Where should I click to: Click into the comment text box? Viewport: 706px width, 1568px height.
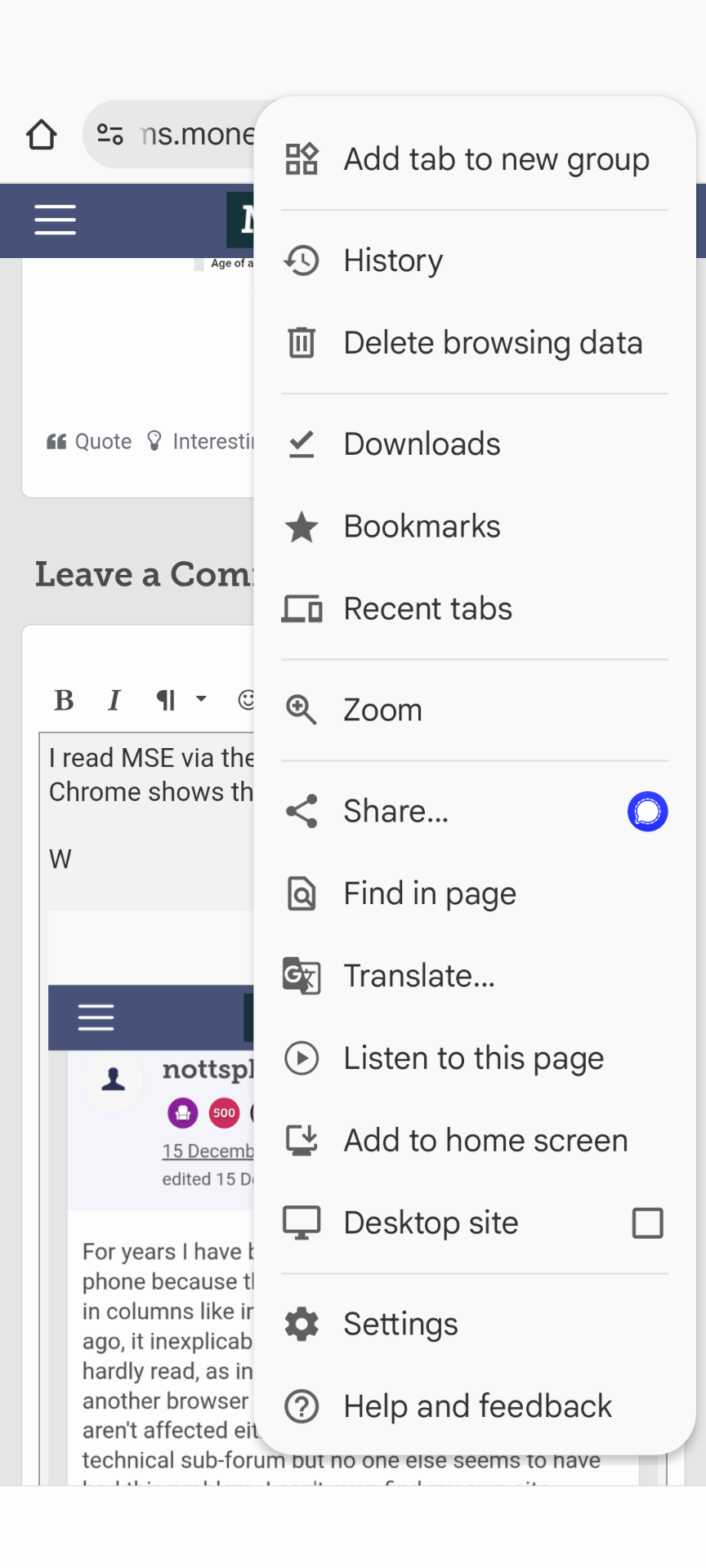pyautogui.click(x=147, y=825)
